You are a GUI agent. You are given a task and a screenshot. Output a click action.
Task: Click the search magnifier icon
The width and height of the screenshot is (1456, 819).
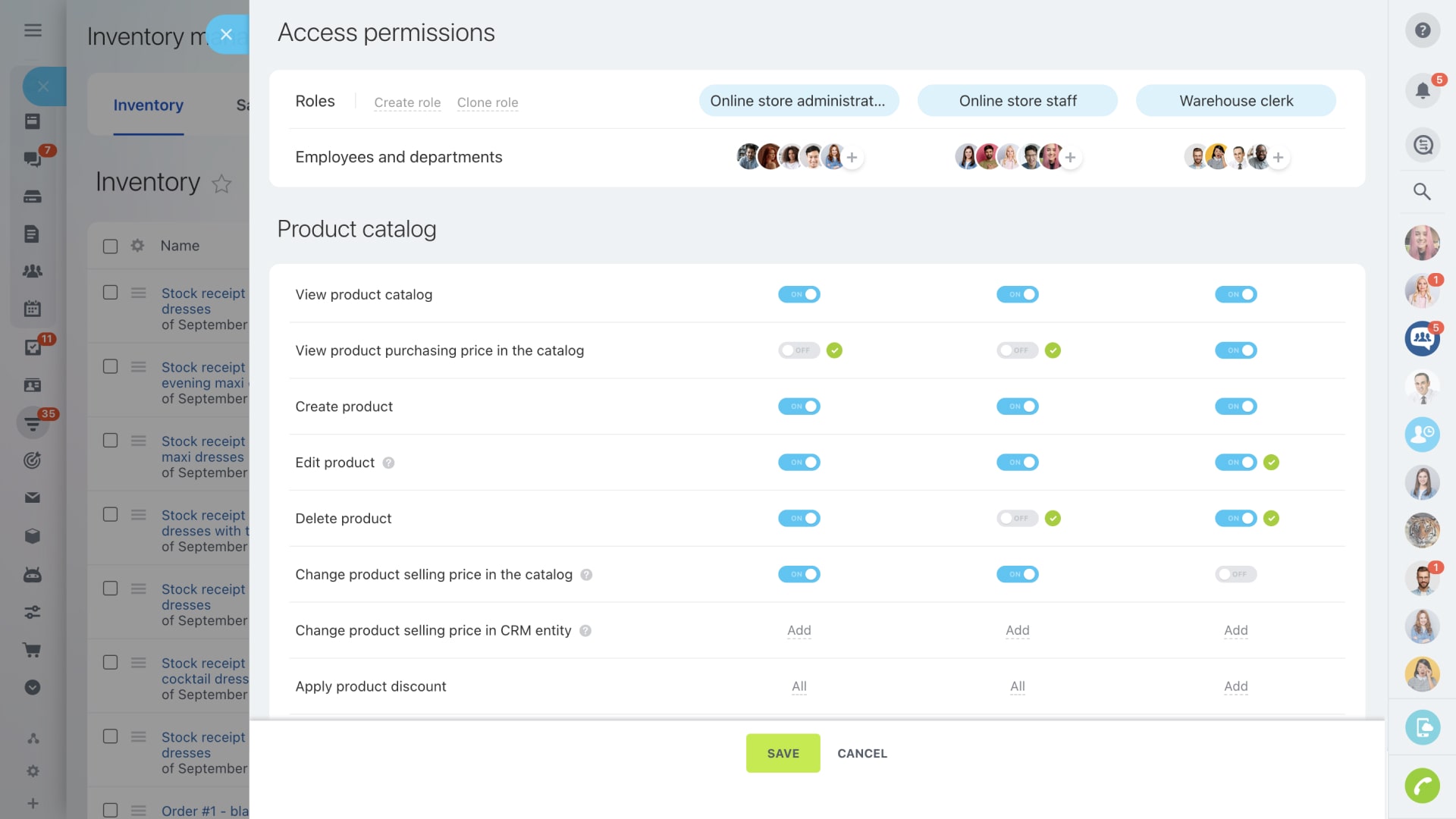coord(1422,192)
